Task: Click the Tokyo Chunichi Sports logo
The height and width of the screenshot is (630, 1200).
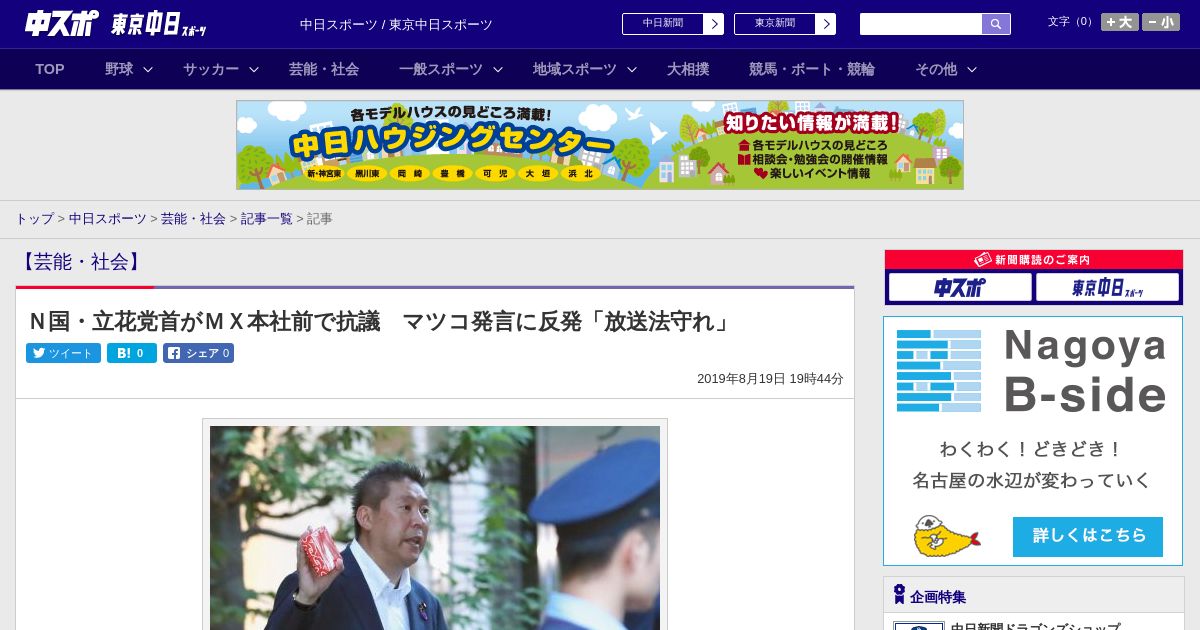Action: [158, 25]
